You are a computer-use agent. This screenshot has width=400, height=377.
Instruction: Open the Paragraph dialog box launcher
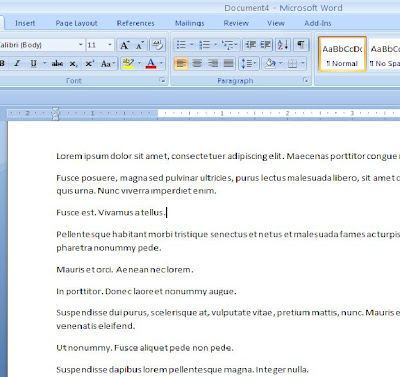(x=306, y=80)
